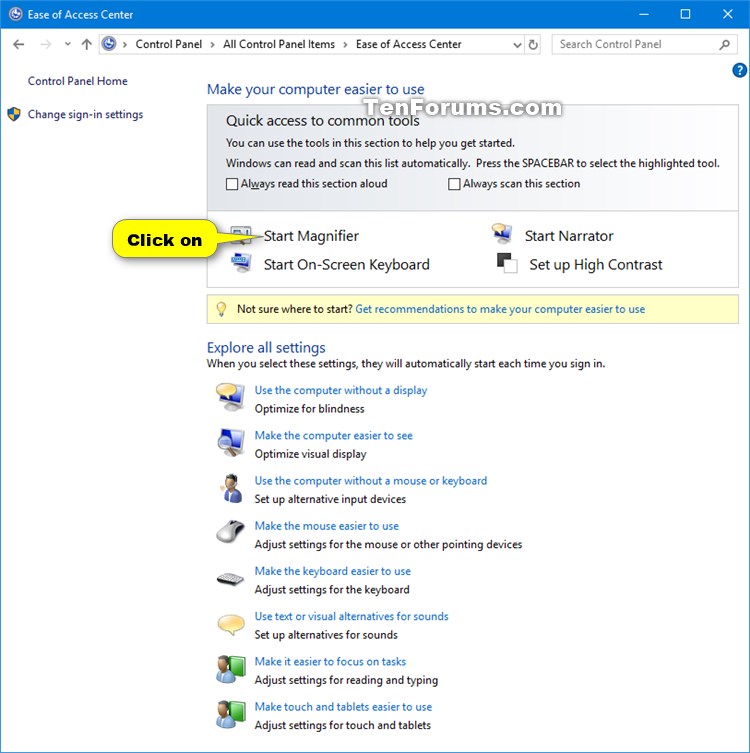Click the High Contrast icon
The width and height of the screenshot is (750, 753).
pos(507,263)
